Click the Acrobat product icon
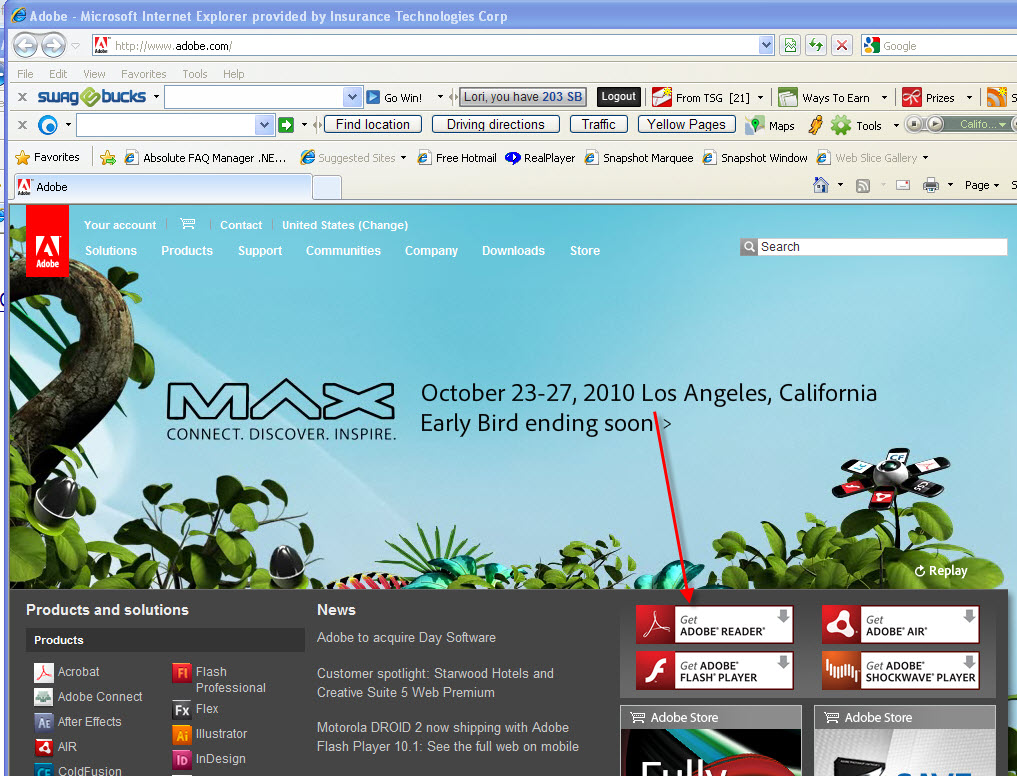 point(43,672)
